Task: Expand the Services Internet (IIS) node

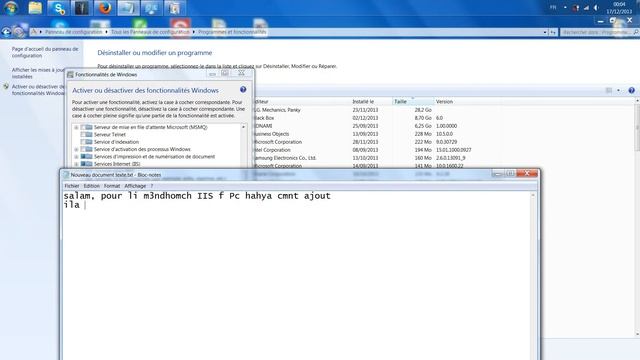Action: tap(76, 164)
